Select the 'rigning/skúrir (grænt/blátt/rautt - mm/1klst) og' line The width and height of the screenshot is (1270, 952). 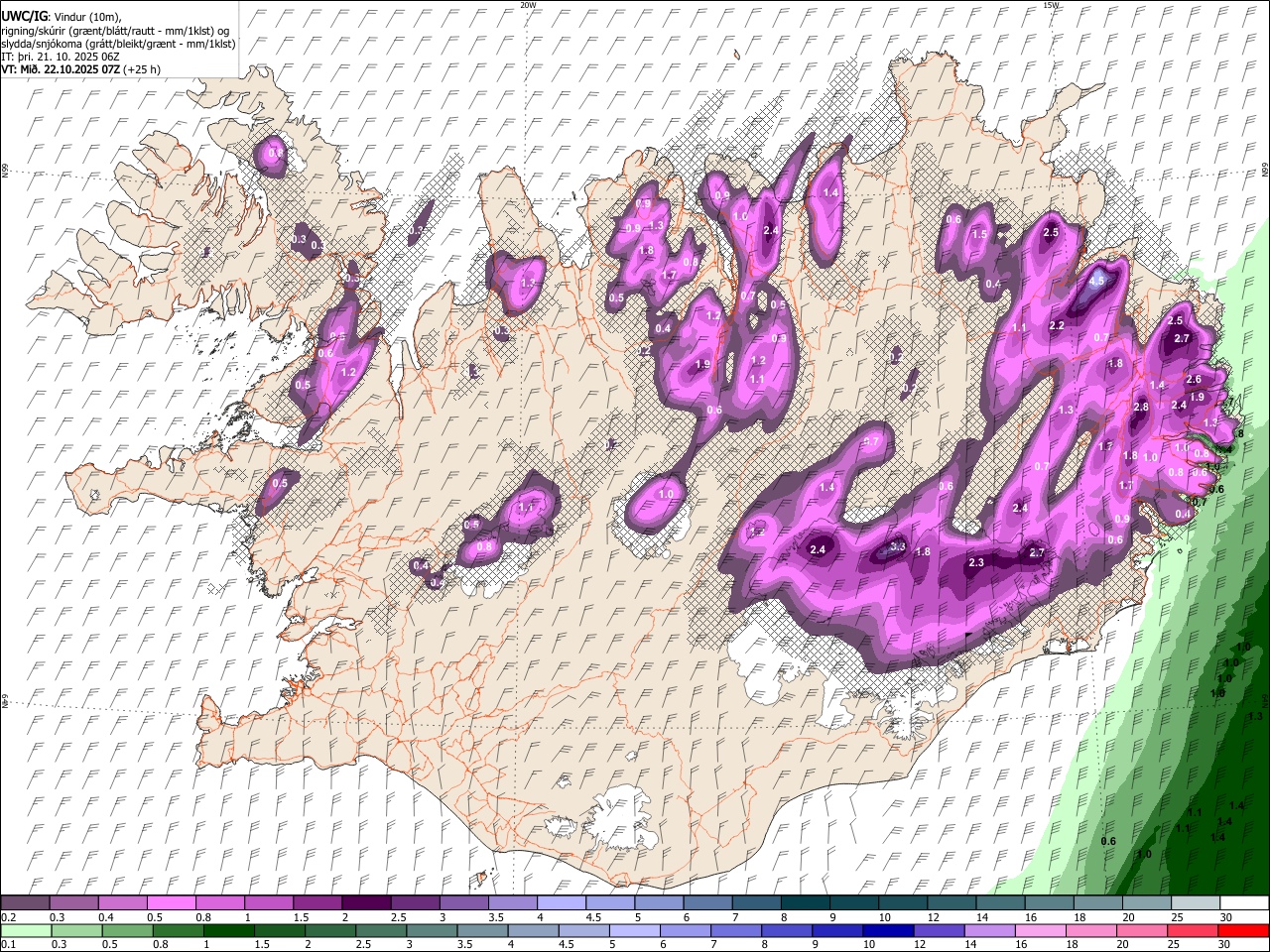tap(115, 30)
